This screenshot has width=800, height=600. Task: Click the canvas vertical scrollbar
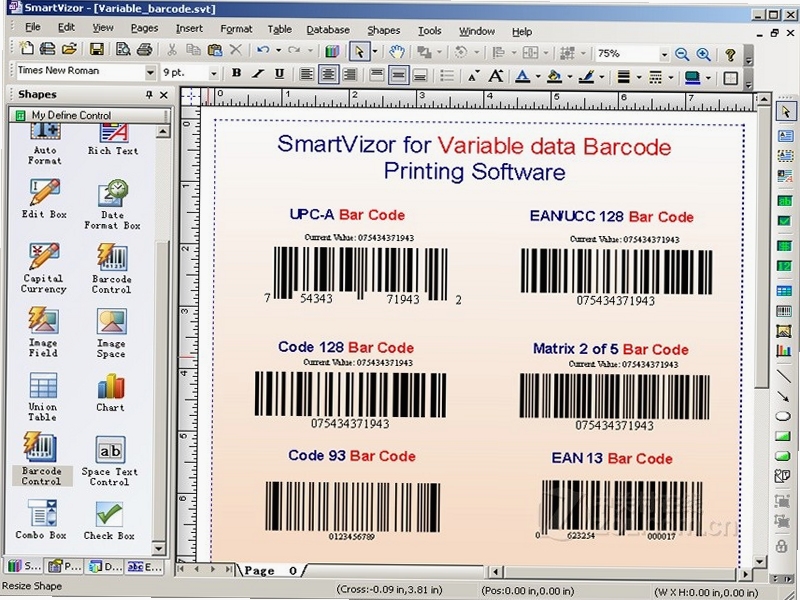point(763,332)
